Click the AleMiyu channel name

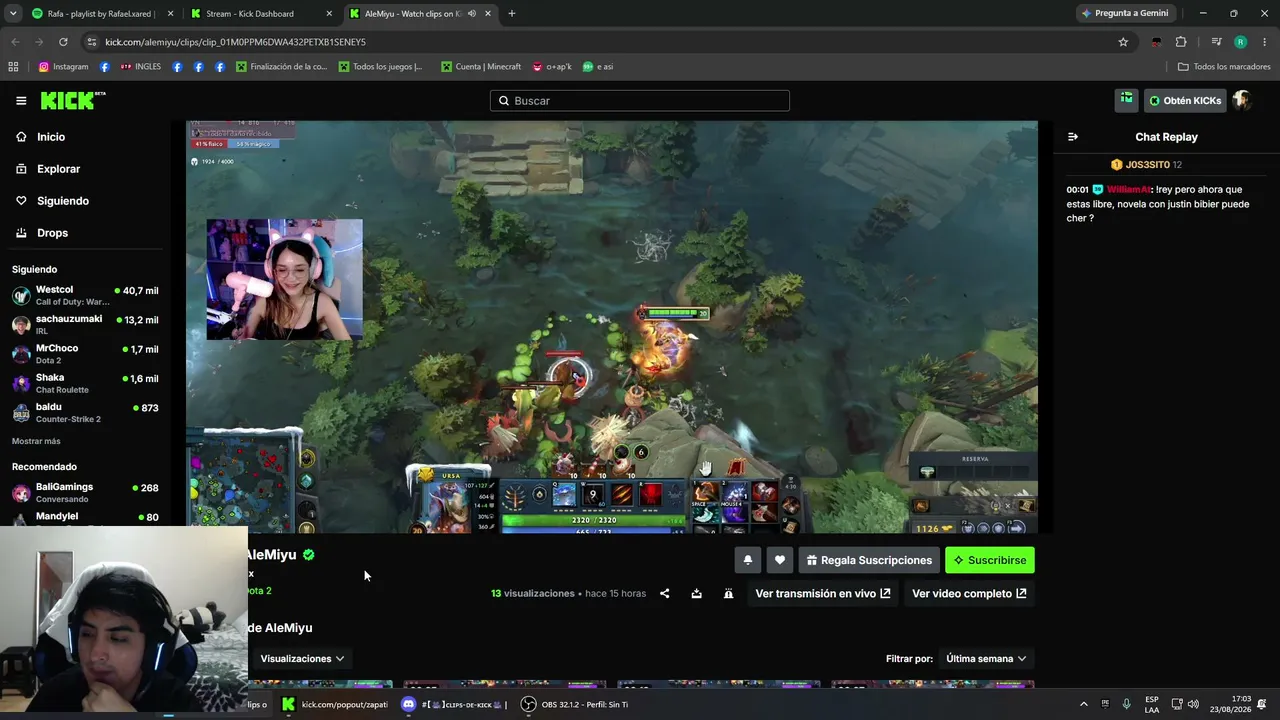[272, 555]
